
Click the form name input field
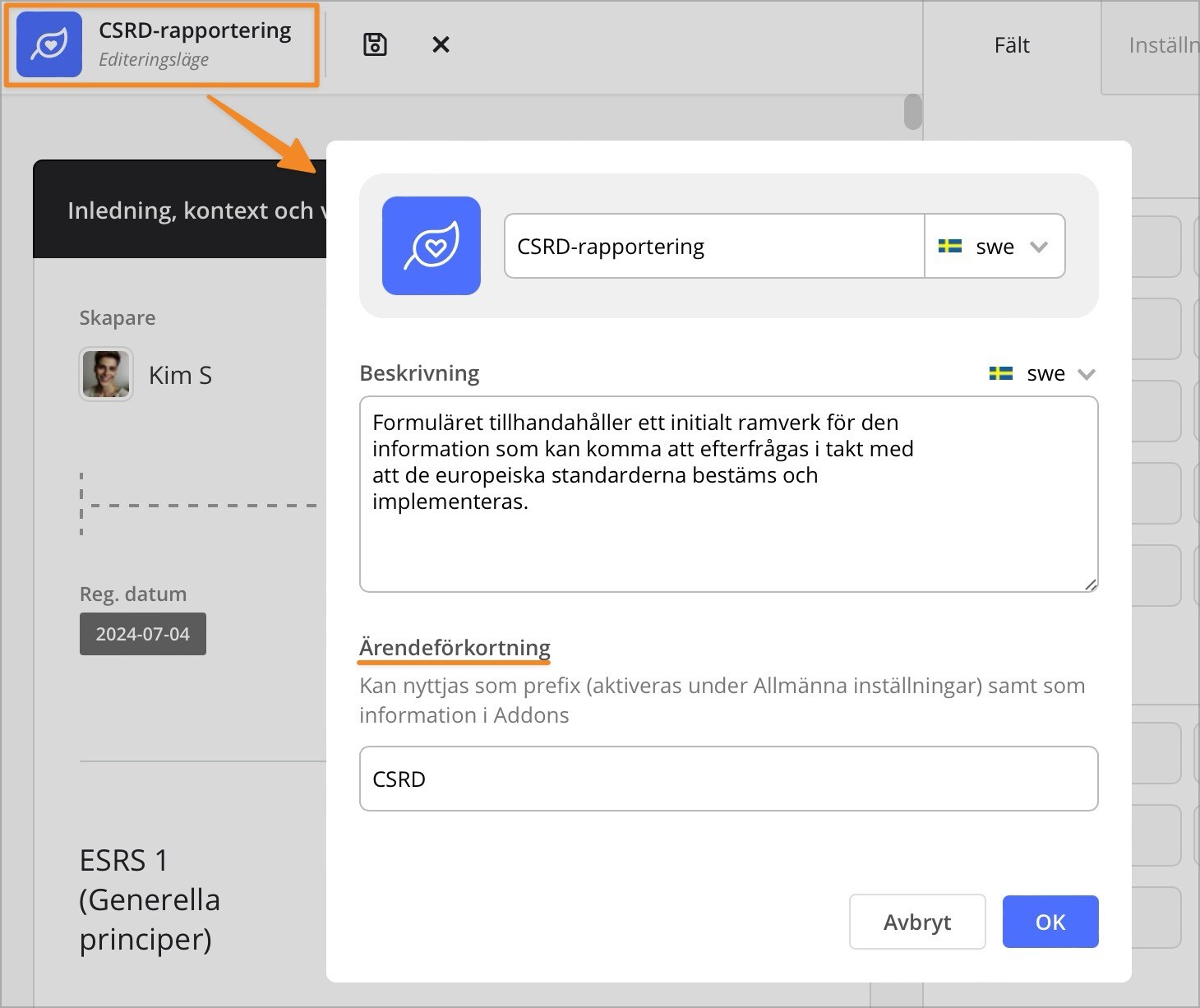tap(713, 247)
